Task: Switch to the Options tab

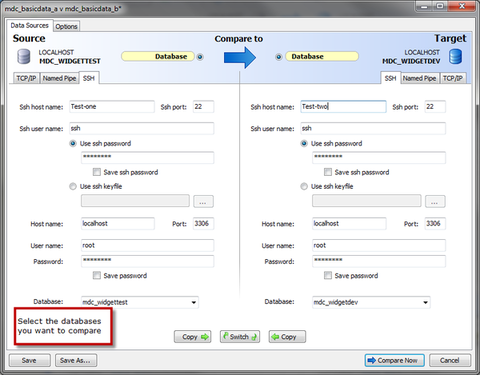Action: (66, 26)
